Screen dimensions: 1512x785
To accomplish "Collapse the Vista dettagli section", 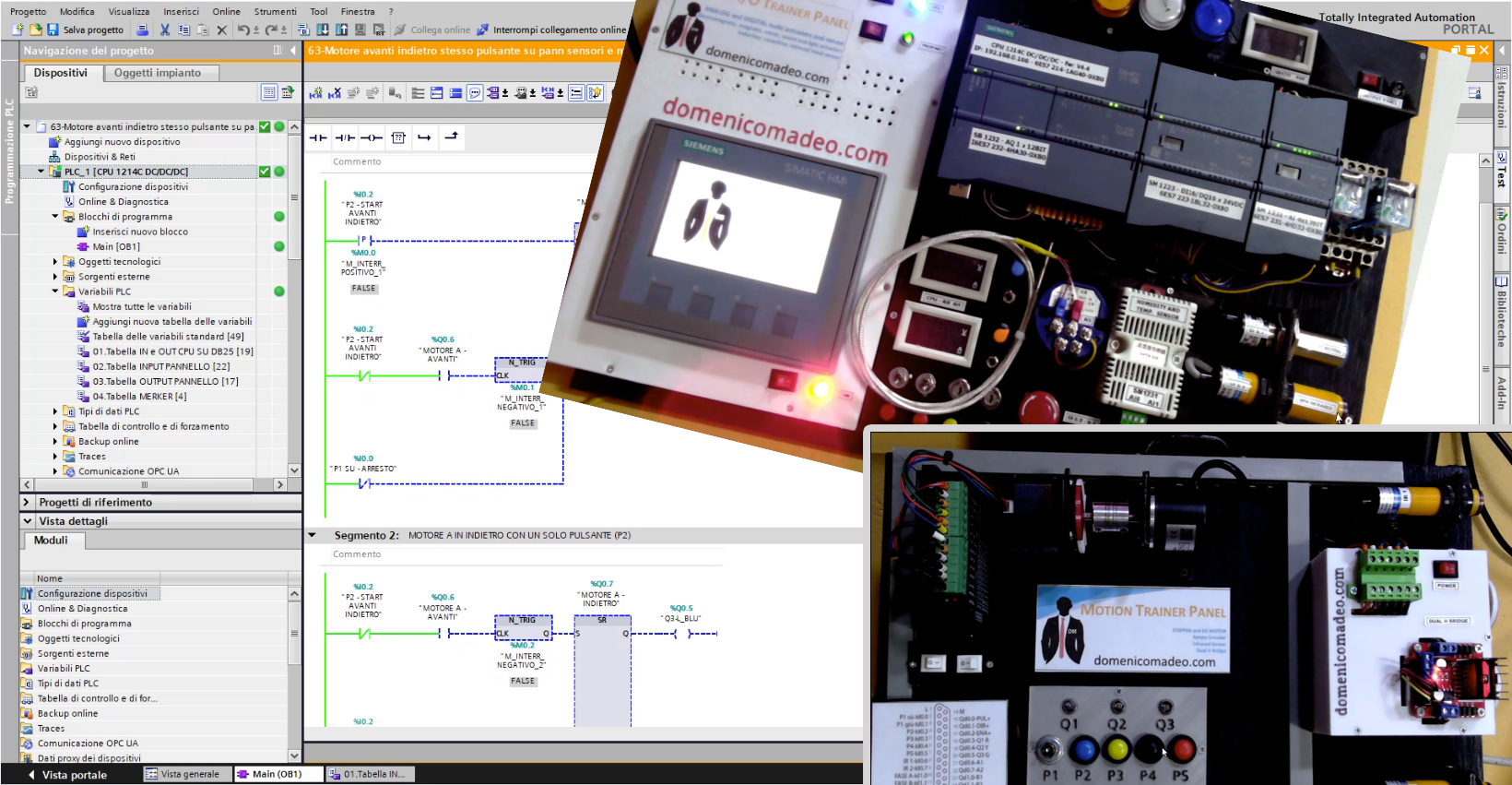I will [27, 521].
